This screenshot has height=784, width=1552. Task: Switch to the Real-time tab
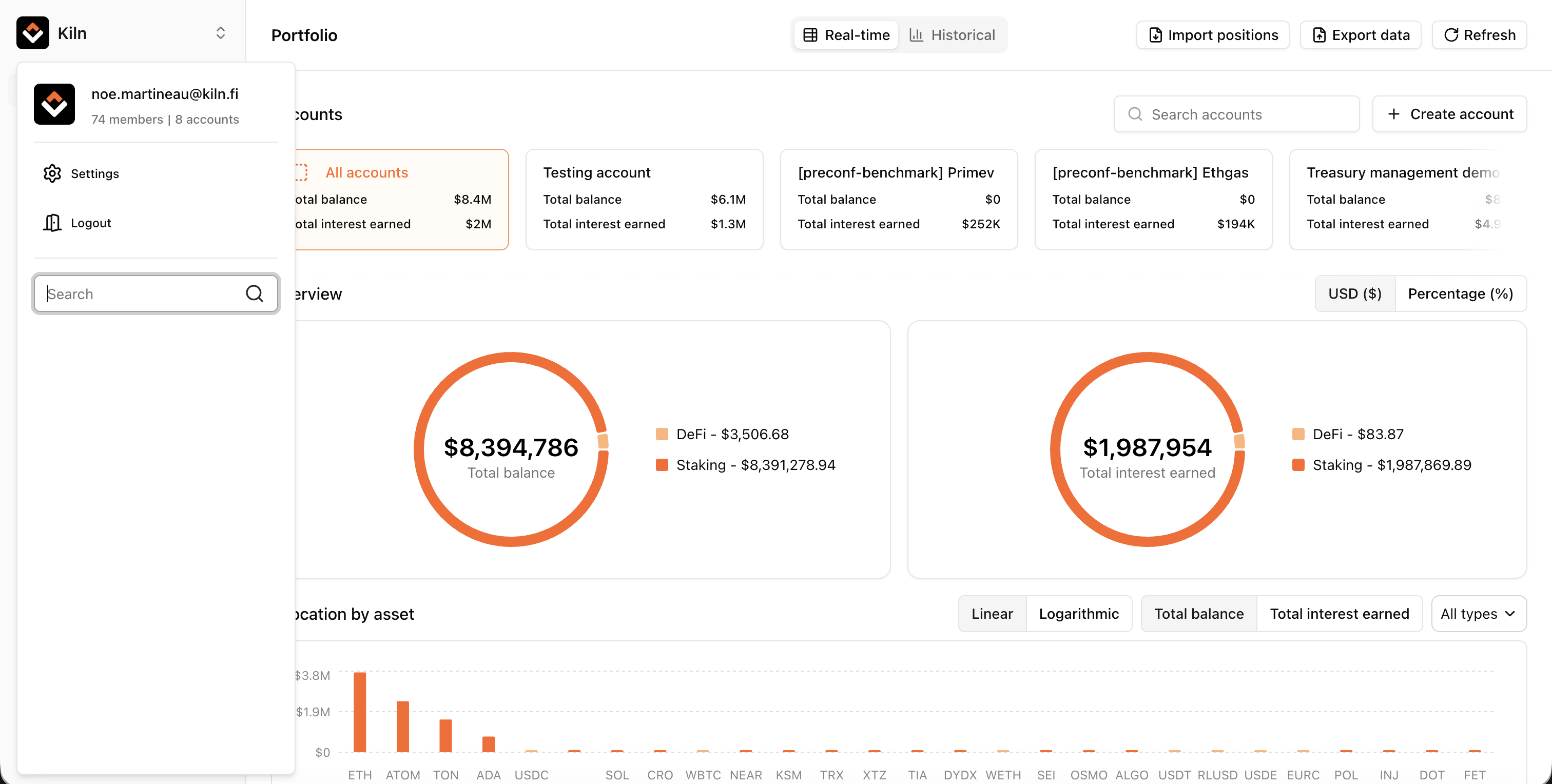coord(846,35)
